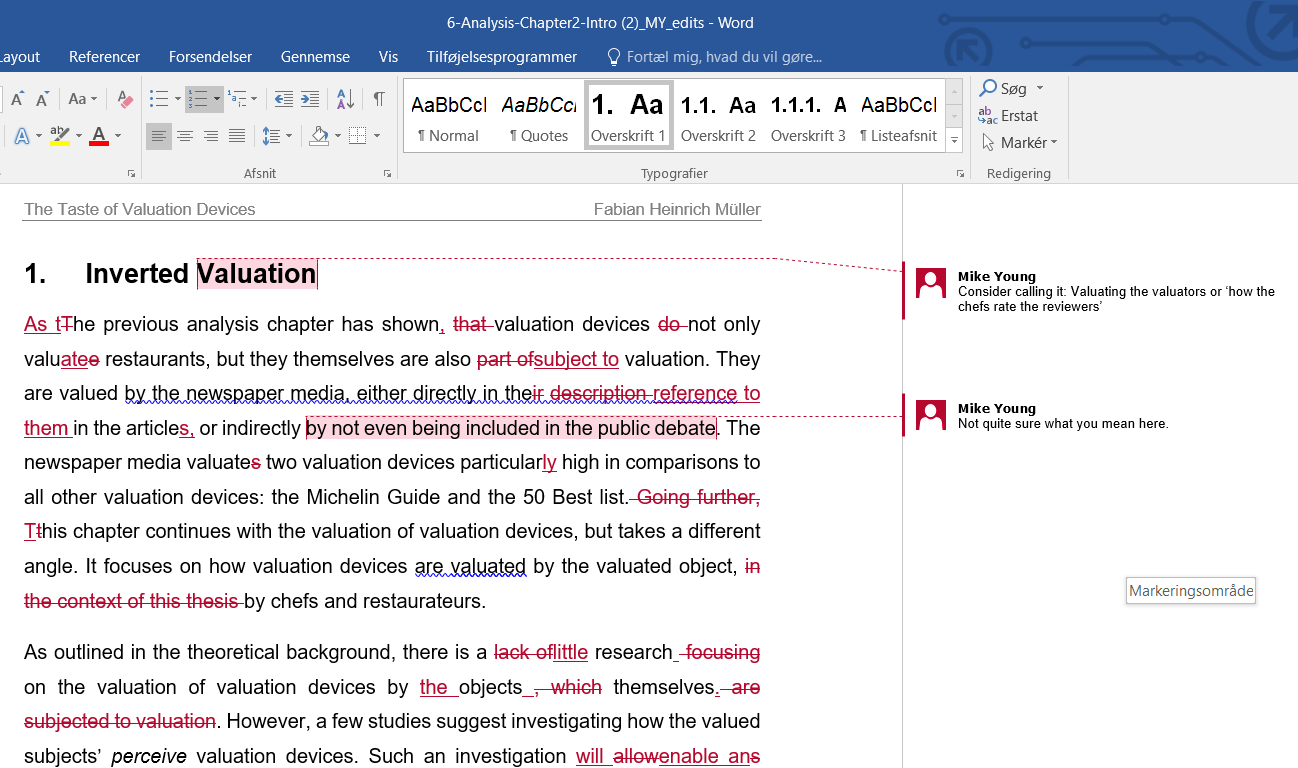Toggle justify paragraph alignment
This screenshot has width=1298, height=768.
tap(237, 136)
